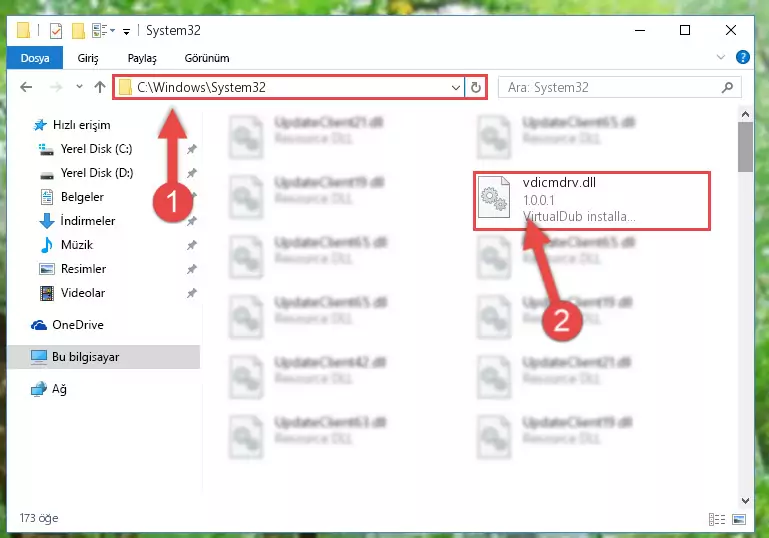Screen dimensions: 769x538
Task: Click the OneDrive cloud icon
Action: (x=39, y=325)
